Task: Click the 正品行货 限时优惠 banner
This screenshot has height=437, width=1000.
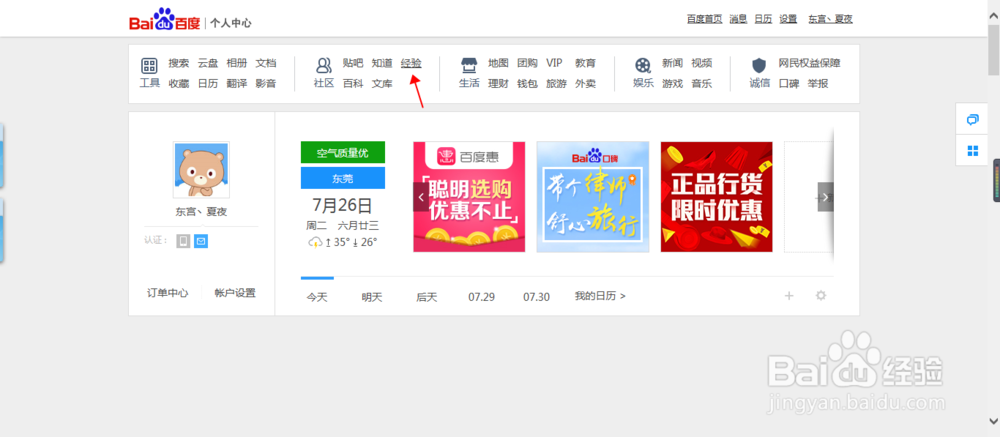Action: (x=716, y=196)
